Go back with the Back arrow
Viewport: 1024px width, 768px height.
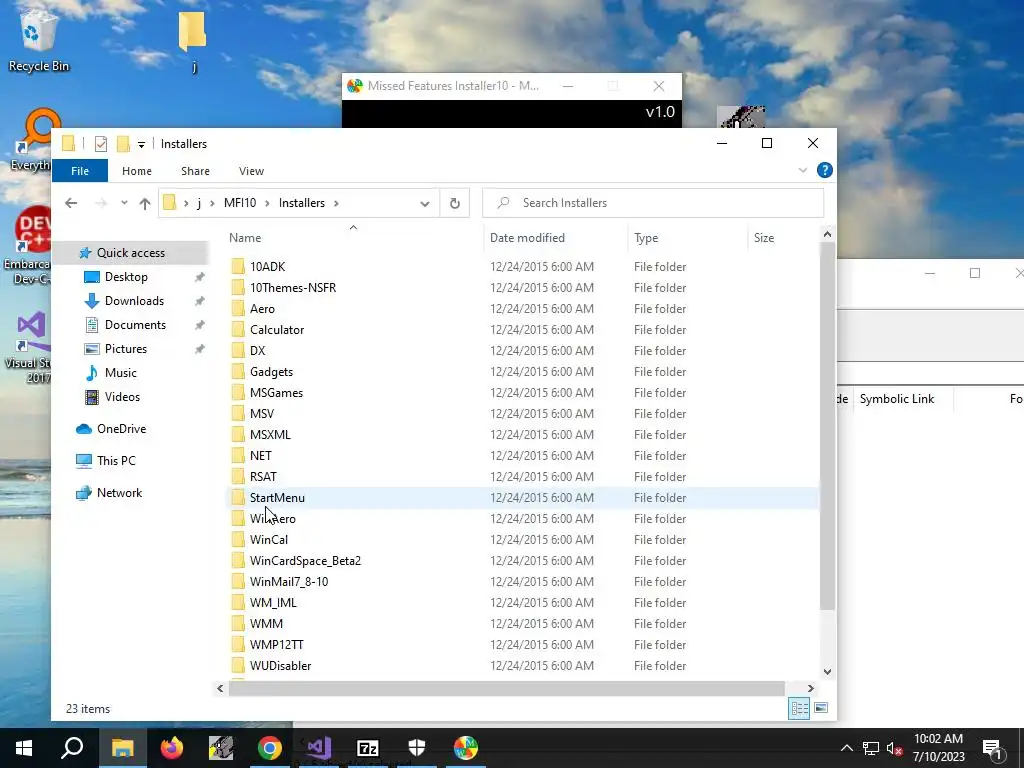point(71,203)
